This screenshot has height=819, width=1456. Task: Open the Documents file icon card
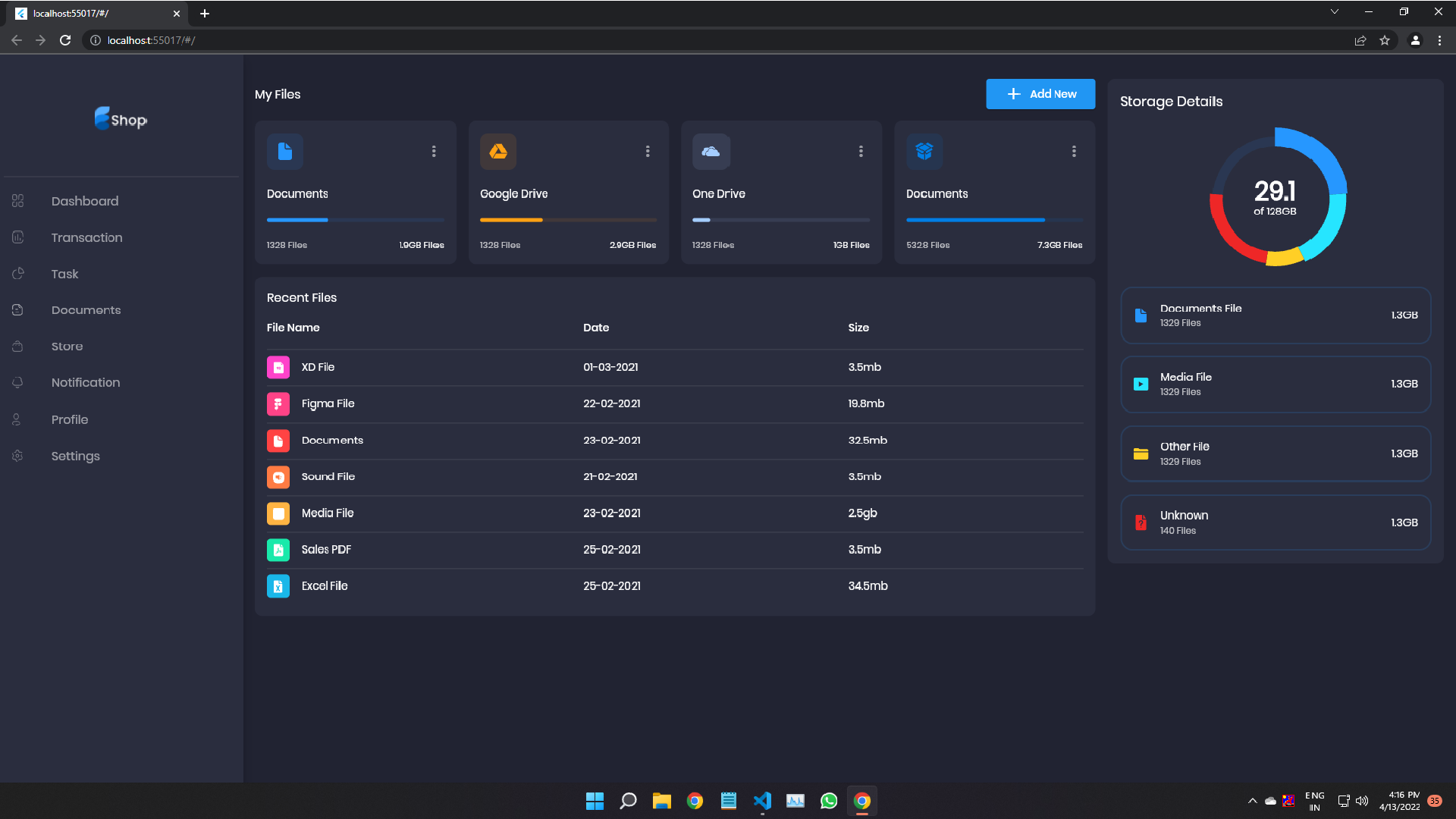tap(284, 152)
